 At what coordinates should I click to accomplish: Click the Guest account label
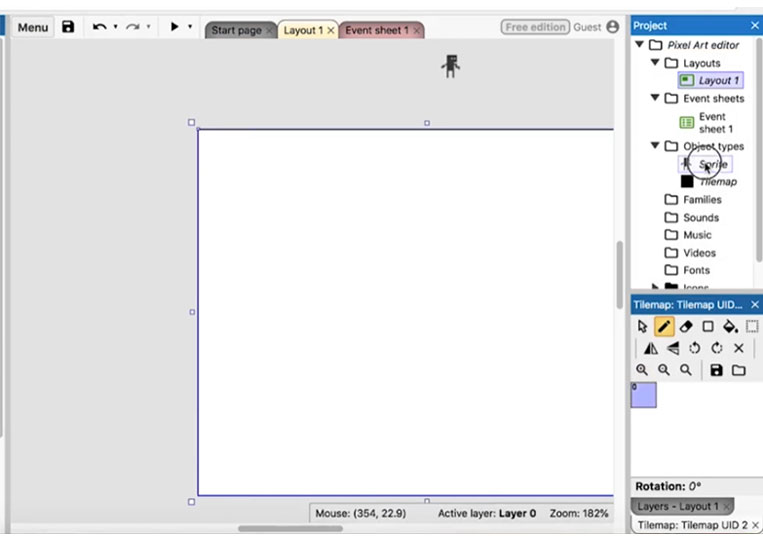tap(587, 27)
